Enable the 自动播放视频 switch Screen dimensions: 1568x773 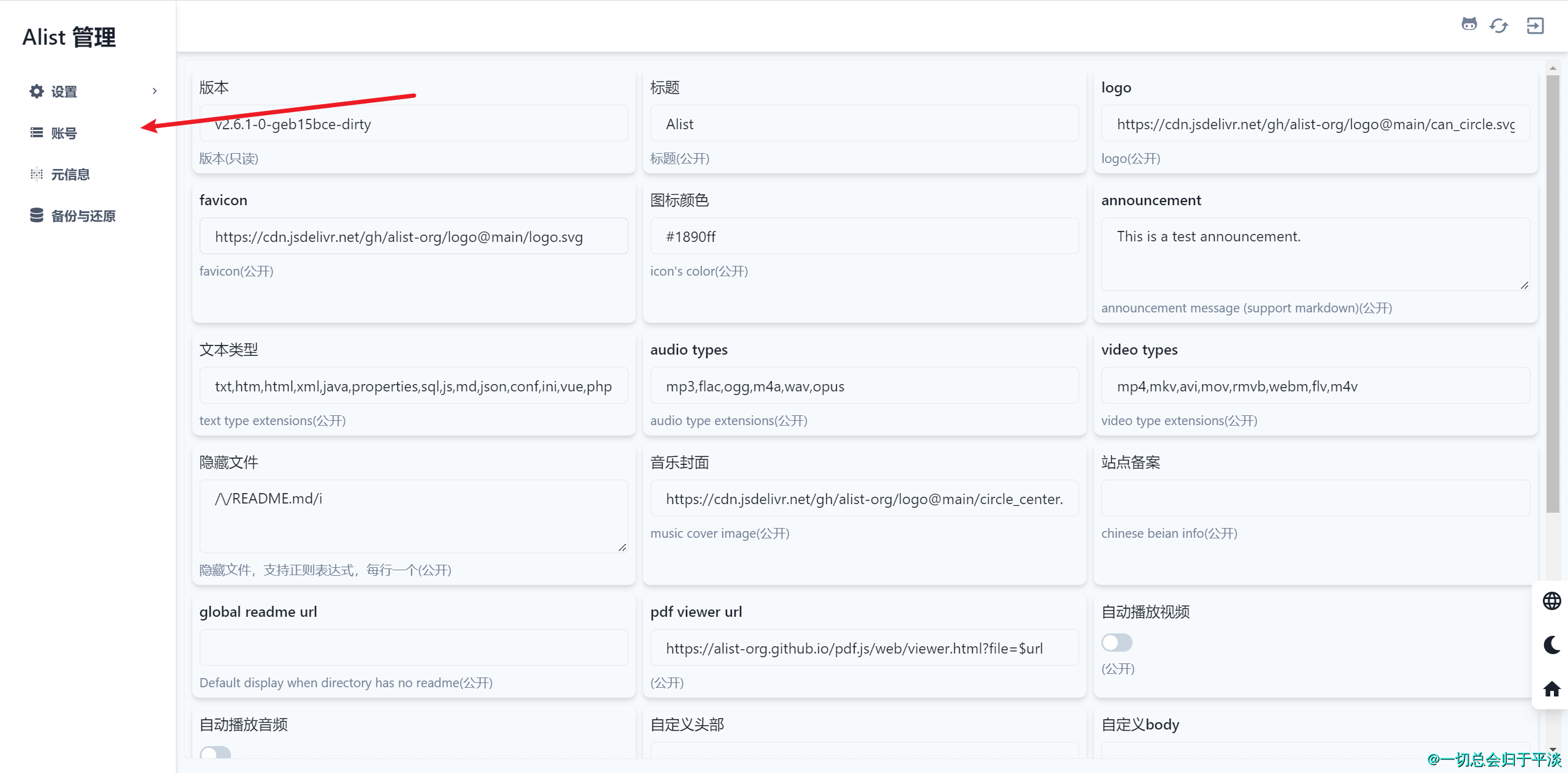pos(1116,643)
